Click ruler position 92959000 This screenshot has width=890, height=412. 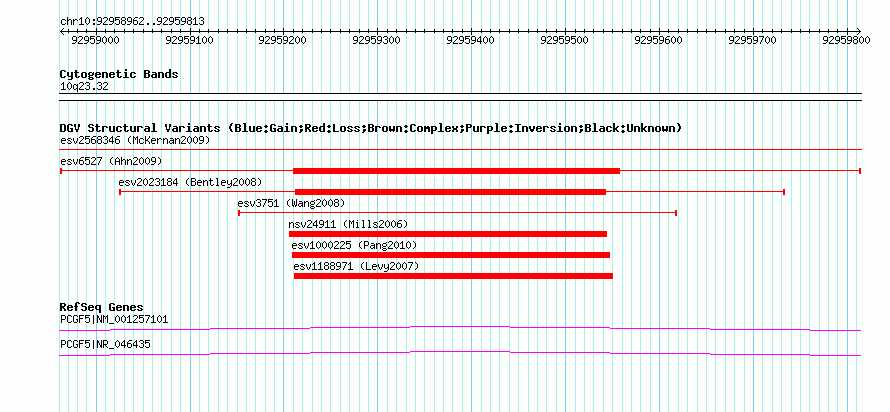[96, 40]
